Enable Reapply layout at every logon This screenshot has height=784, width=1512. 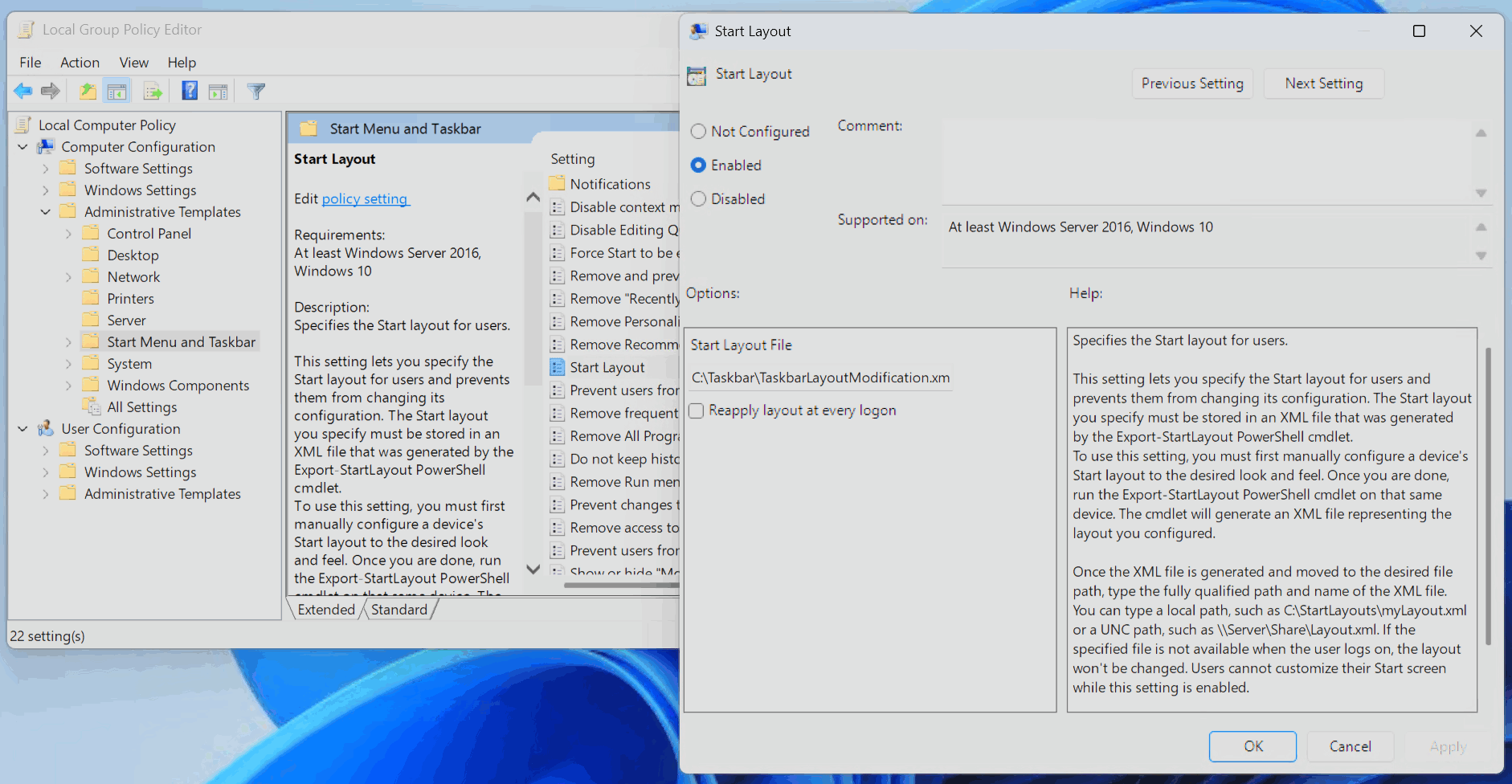pyautogui.click(x=697, y=410)
